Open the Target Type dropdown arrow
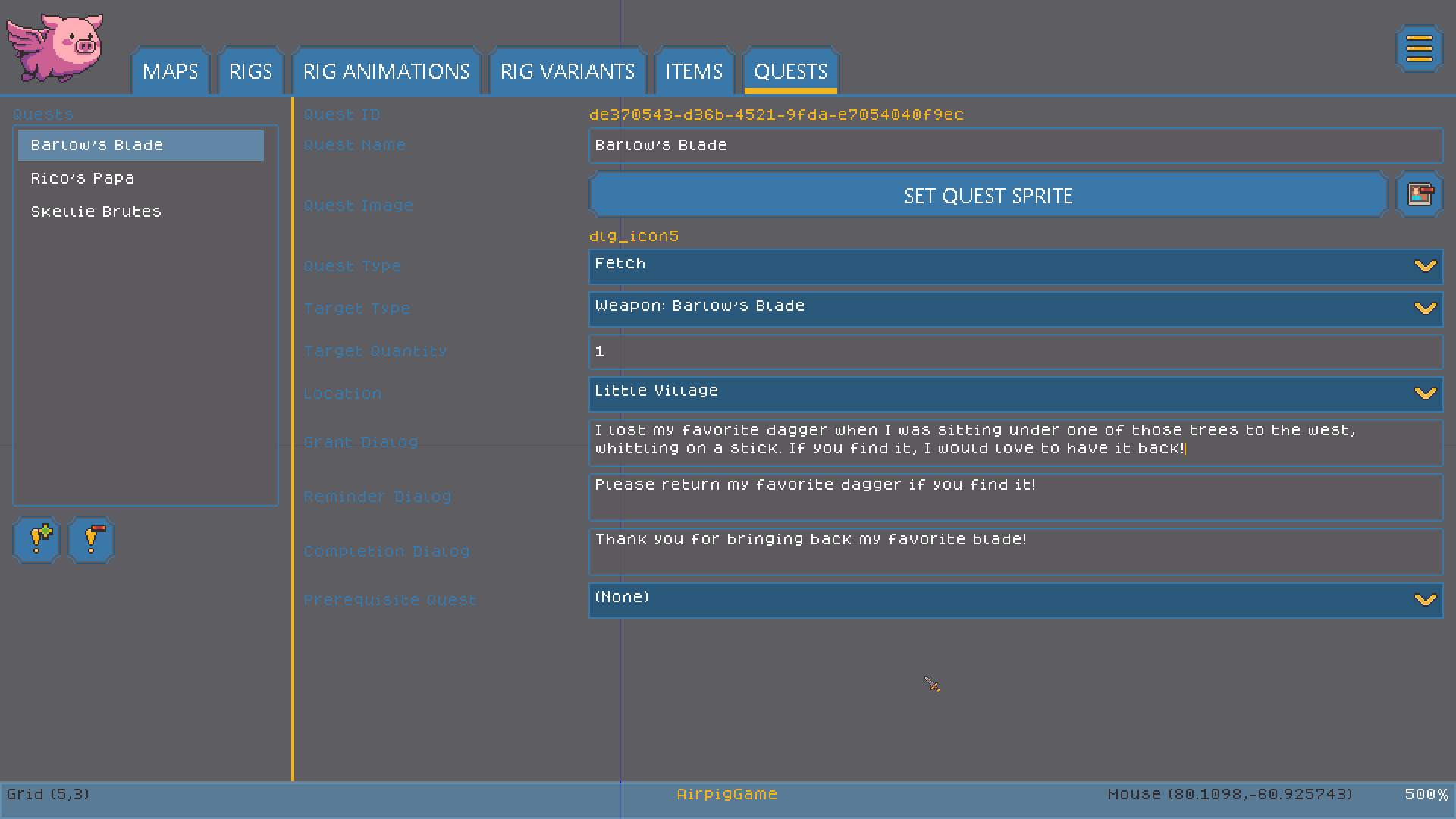The width and height of the screenshot is (1456, 819). 1426,309
